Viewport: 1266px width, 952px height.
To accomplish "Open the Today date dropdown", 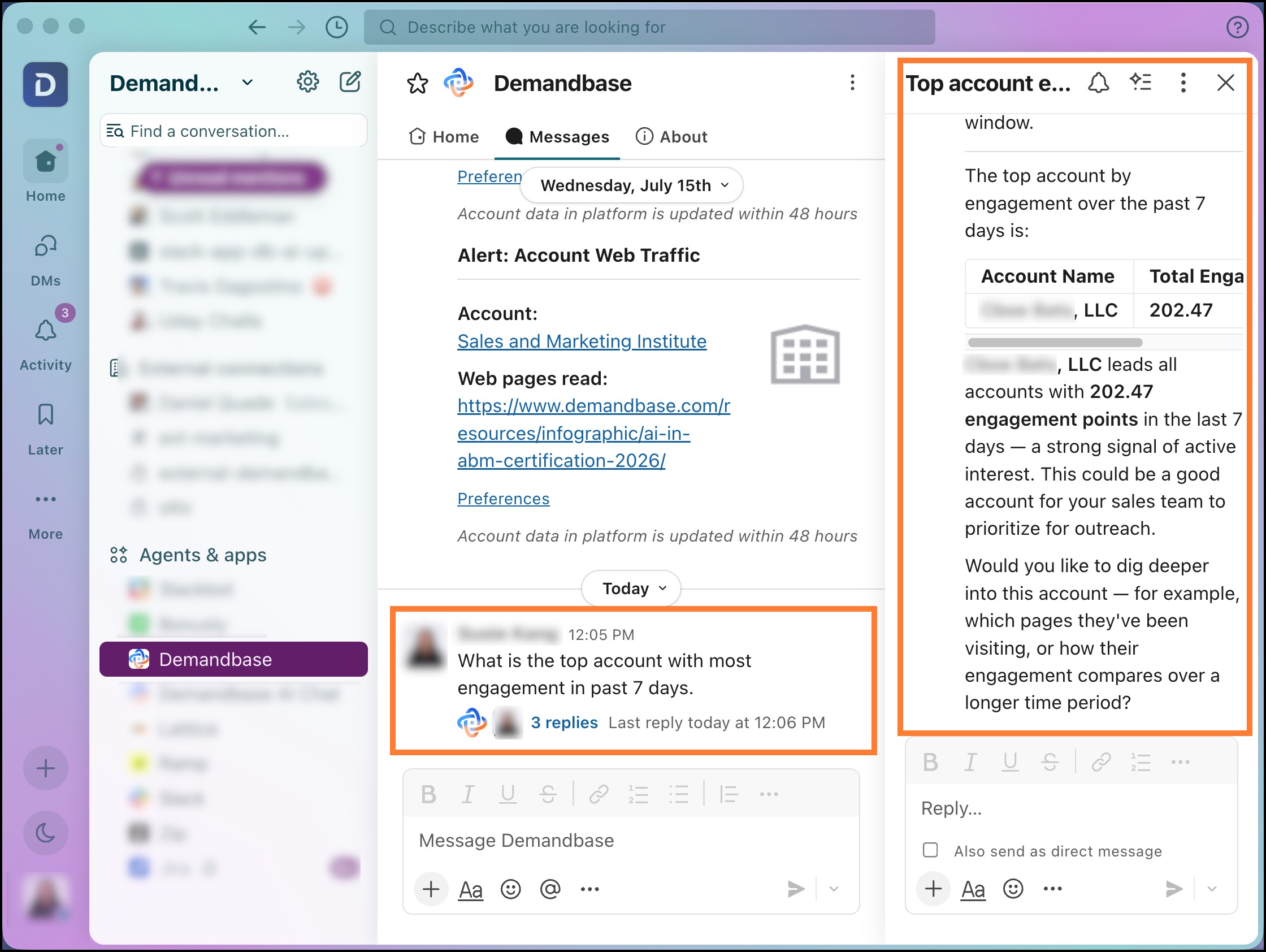I will click(x=631, y=588).
